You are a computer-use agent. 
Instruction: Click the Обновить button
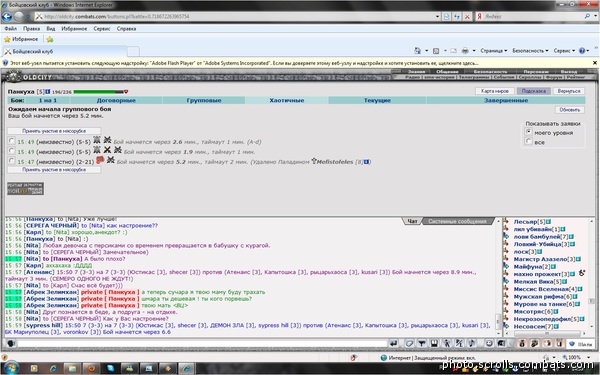[x=569, y=110]
